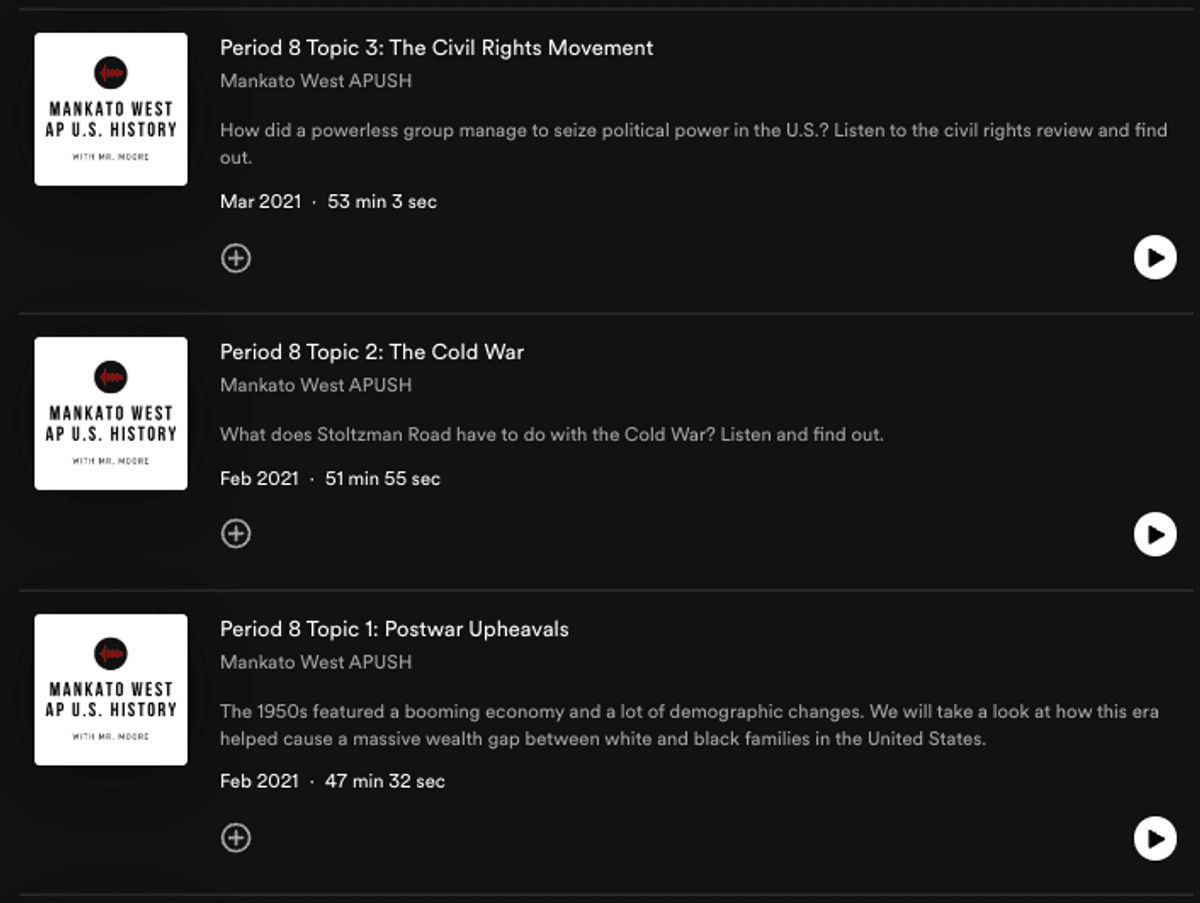Open 'Period 8 Topic 2: The Cold War' title
This screenshot has height=903, width=1200.
click(x=372, y=352)
